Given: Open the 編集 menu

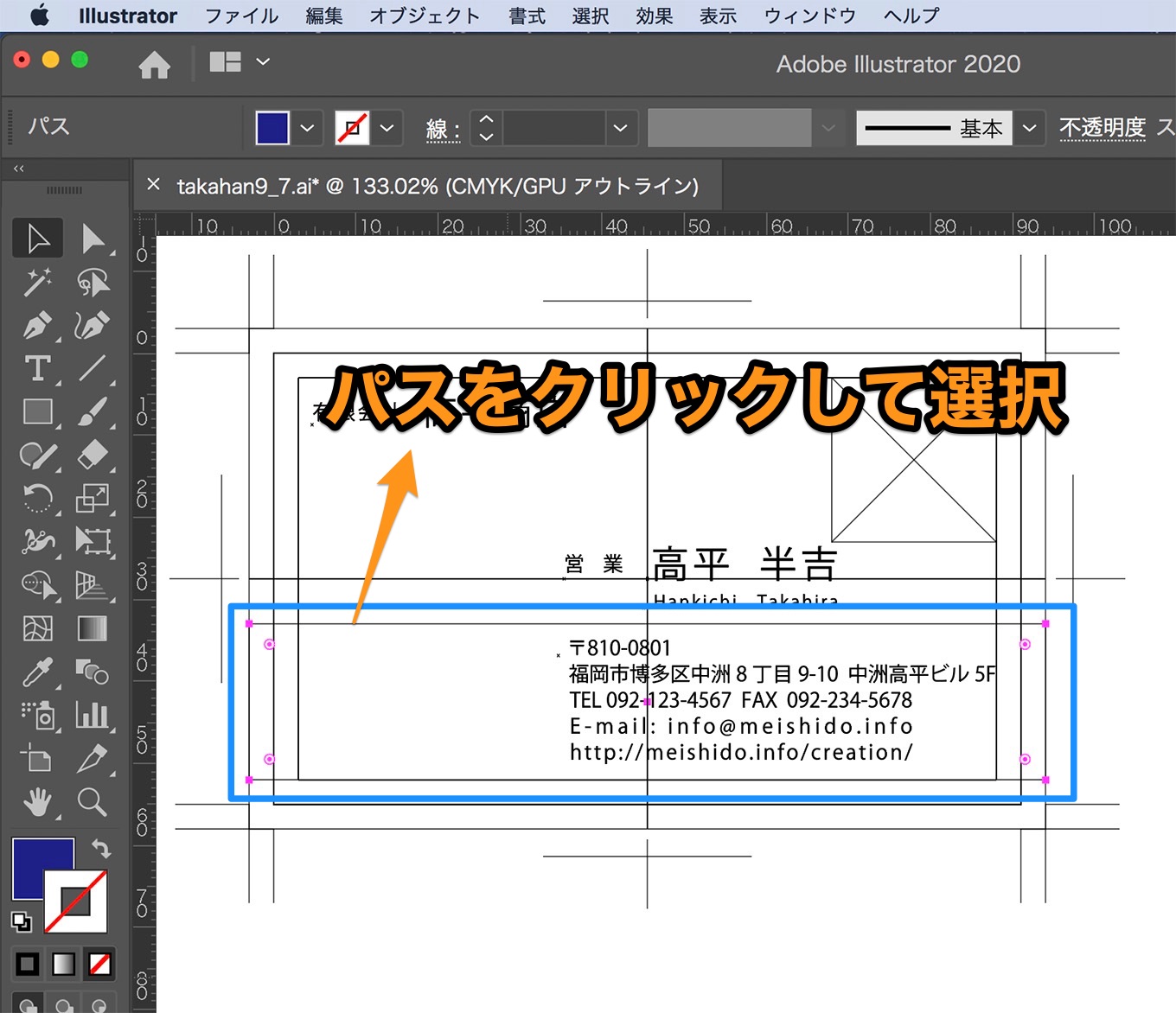Looking at the screenshot, I should (324, 16).
